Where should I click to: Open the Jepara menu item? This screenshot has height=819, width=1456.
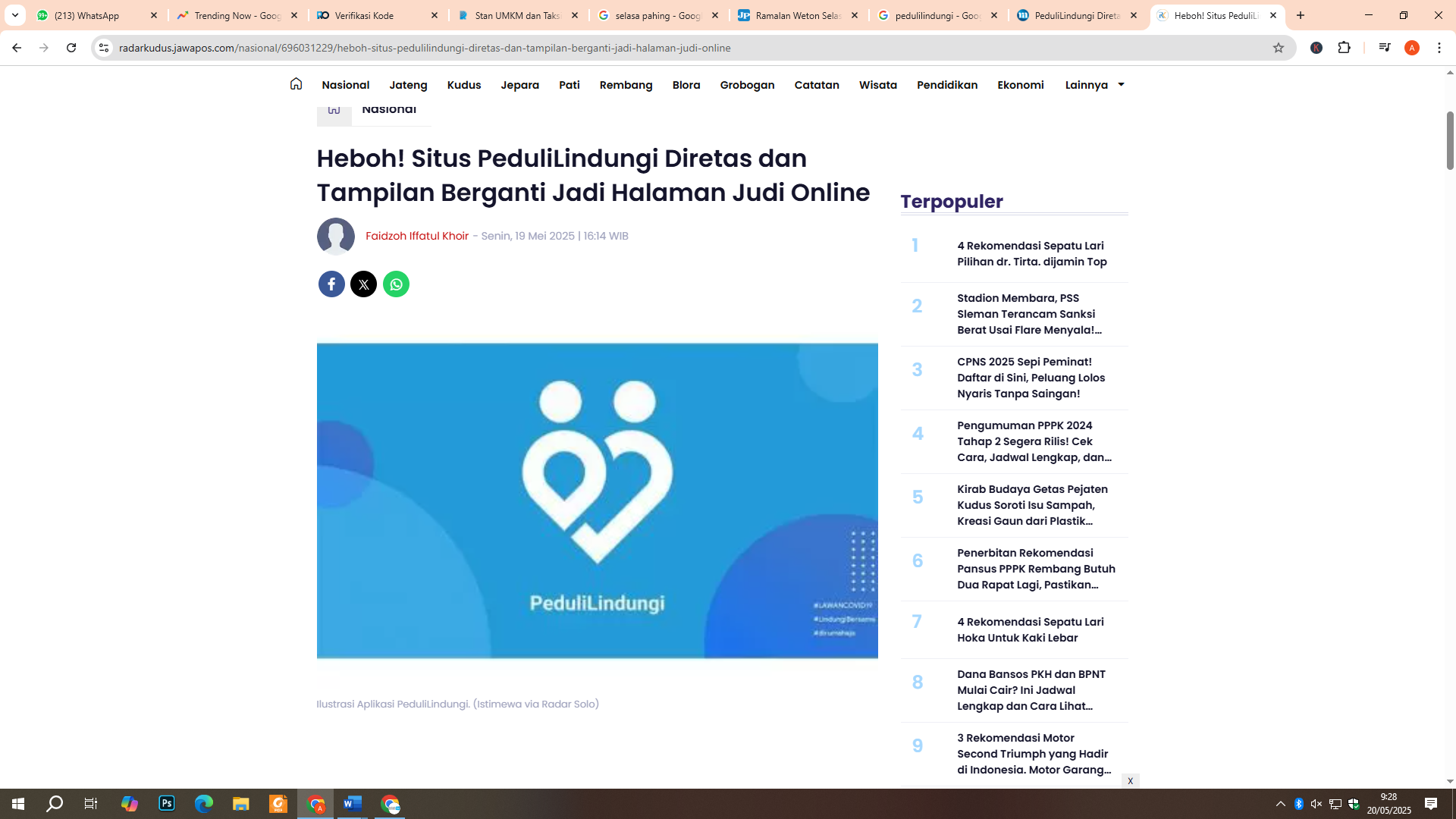(x=519, y=85)
